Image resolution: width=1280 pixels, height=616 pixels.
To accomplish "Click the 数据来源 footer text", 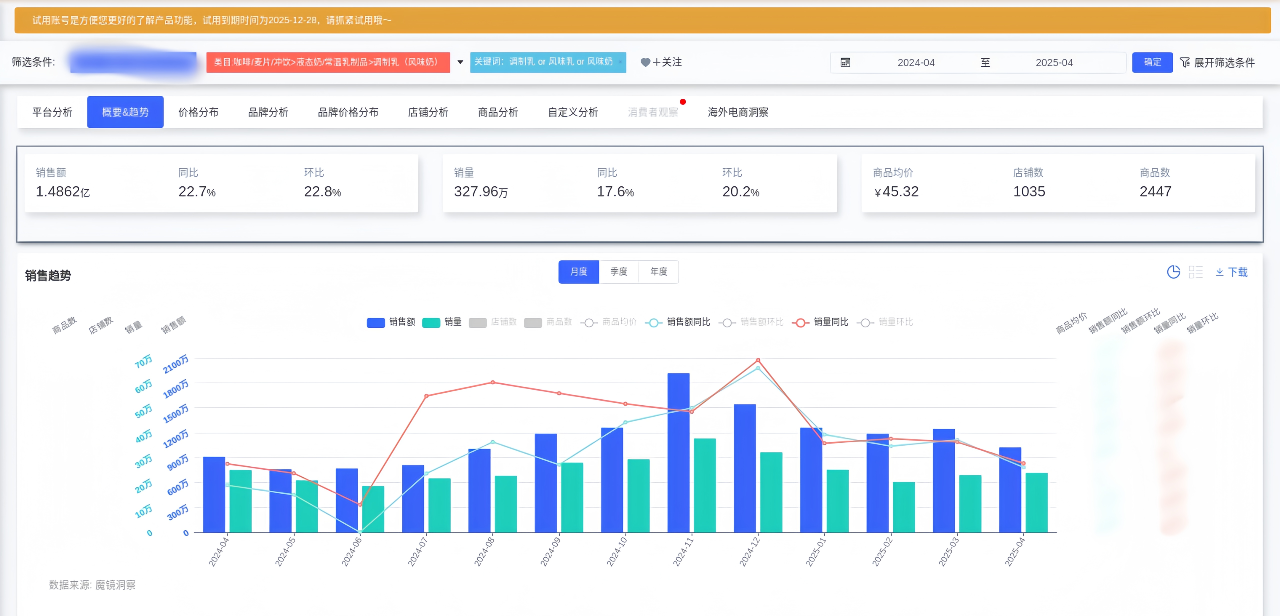I will 92,584.
